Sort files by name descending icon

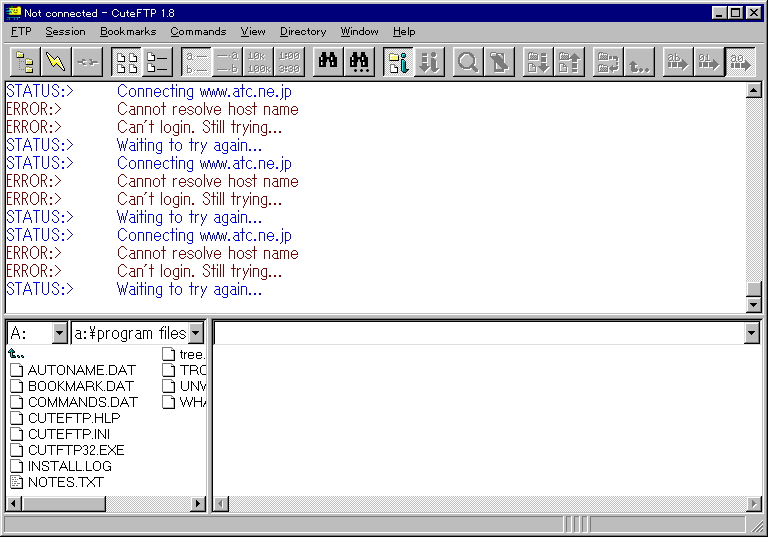click(227, 62)
